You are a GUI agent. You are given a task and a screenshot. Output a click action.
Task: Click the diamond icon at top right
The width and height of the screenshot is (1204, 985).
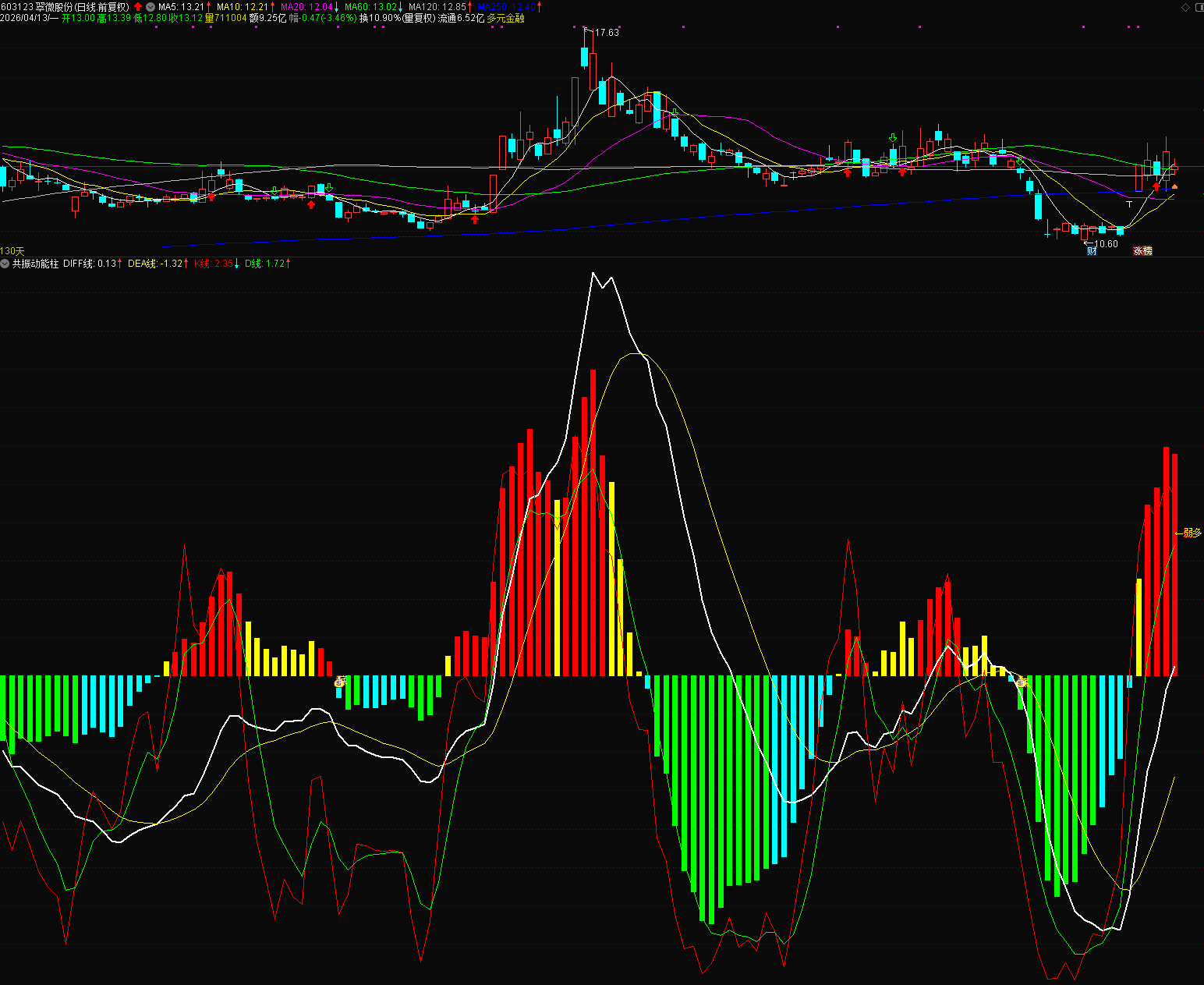pyautogui.click(x=1186, y=7)
